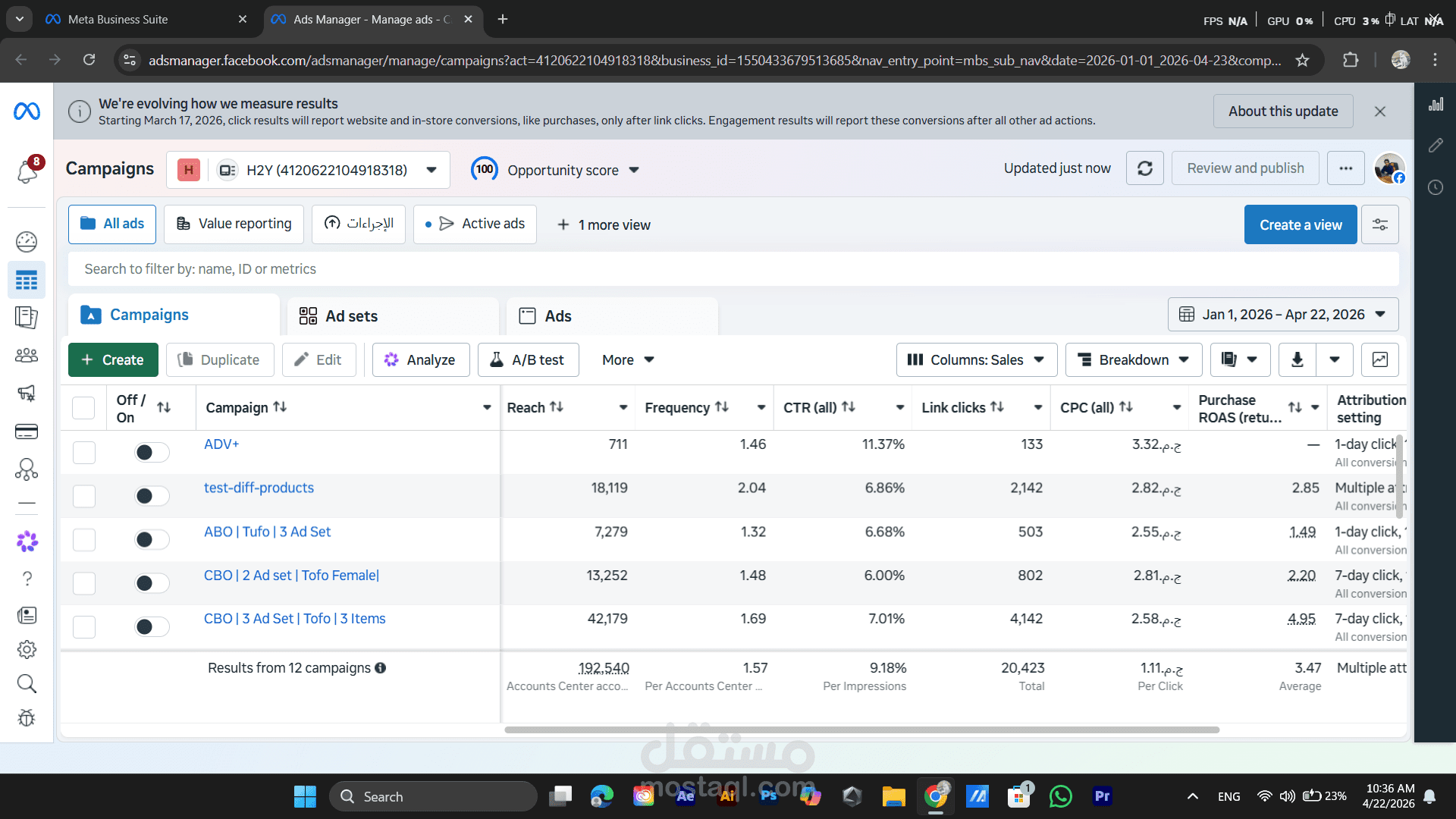1456x819 pixels.
Task: Open WhatsApp from the taskbar
Action: point(1060,796)
